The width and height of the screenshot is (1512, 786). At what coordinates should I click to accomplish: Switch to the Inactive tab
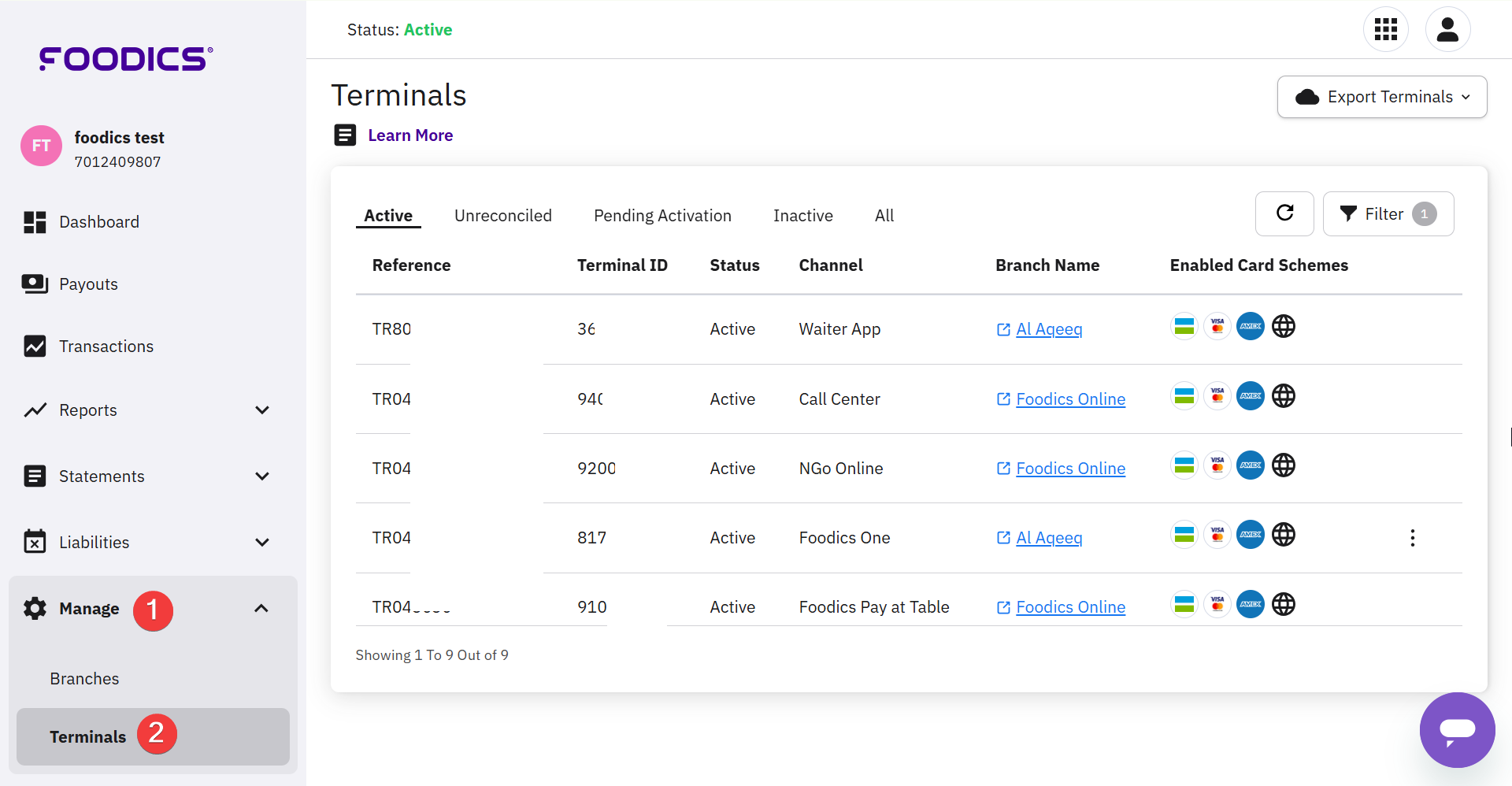click(803, 216)
